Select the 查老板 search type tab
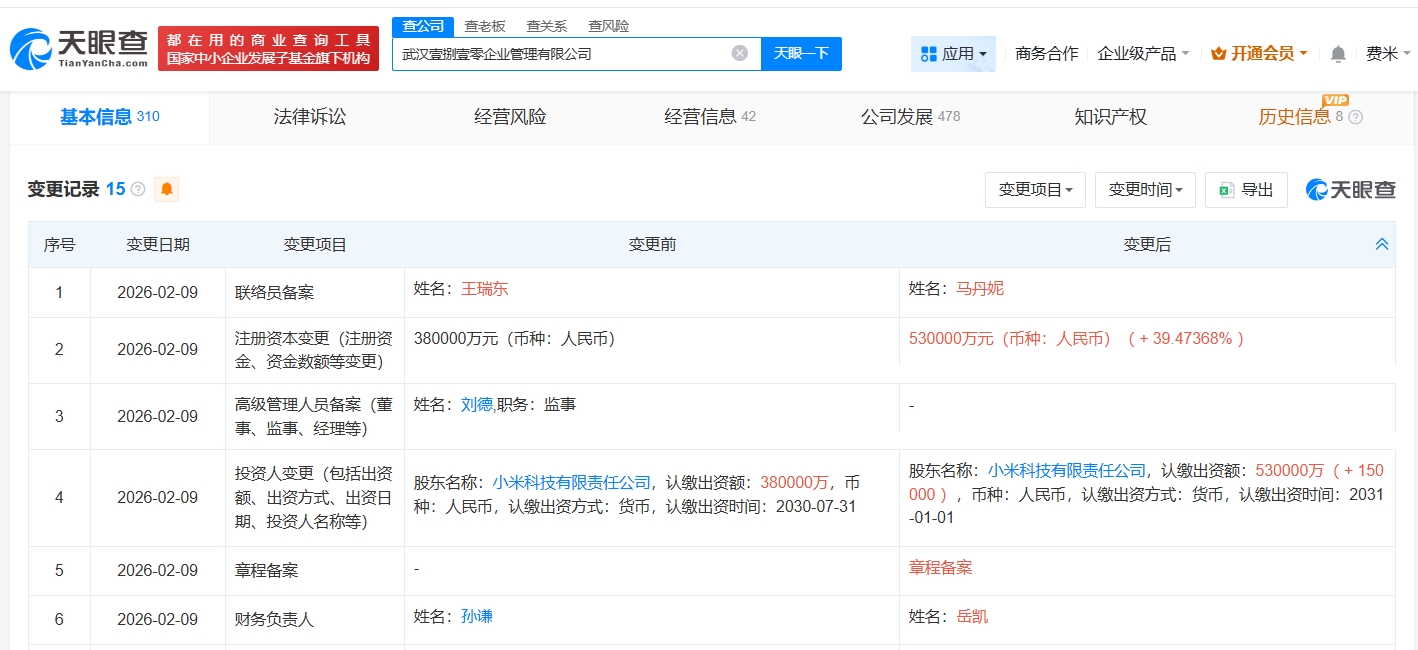This screenshot has height=650, width=1418. tap(485, 26)
